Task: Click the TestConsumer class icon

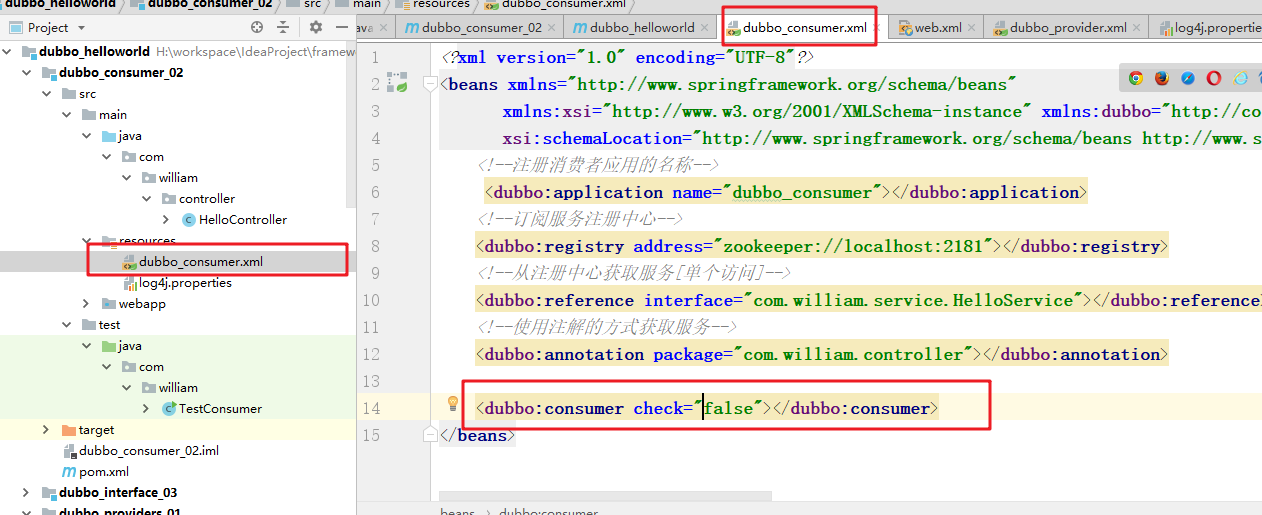Action: tap(168, 409)
